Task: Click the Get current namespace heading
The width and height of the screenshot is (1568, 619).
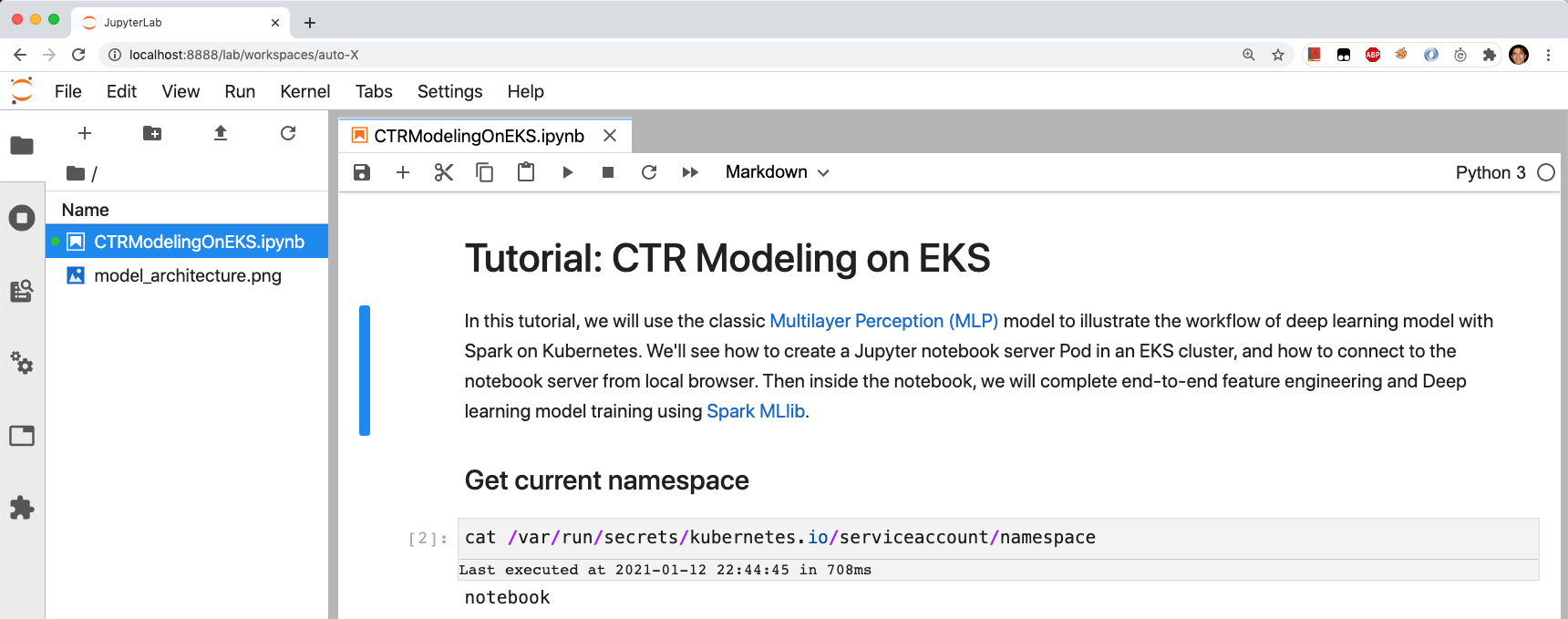Action: [606, 480]
